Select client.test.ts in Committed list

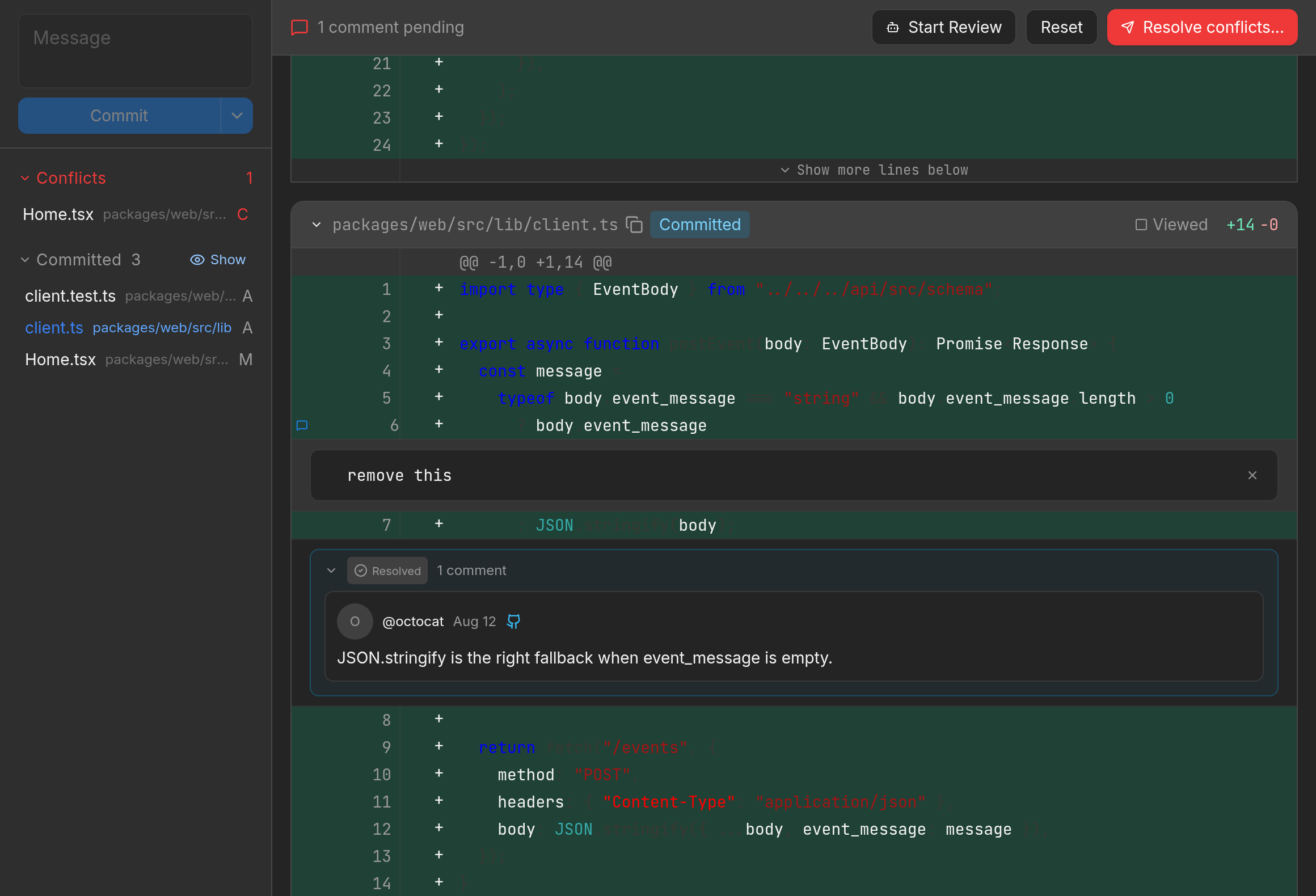pos(136,296)
